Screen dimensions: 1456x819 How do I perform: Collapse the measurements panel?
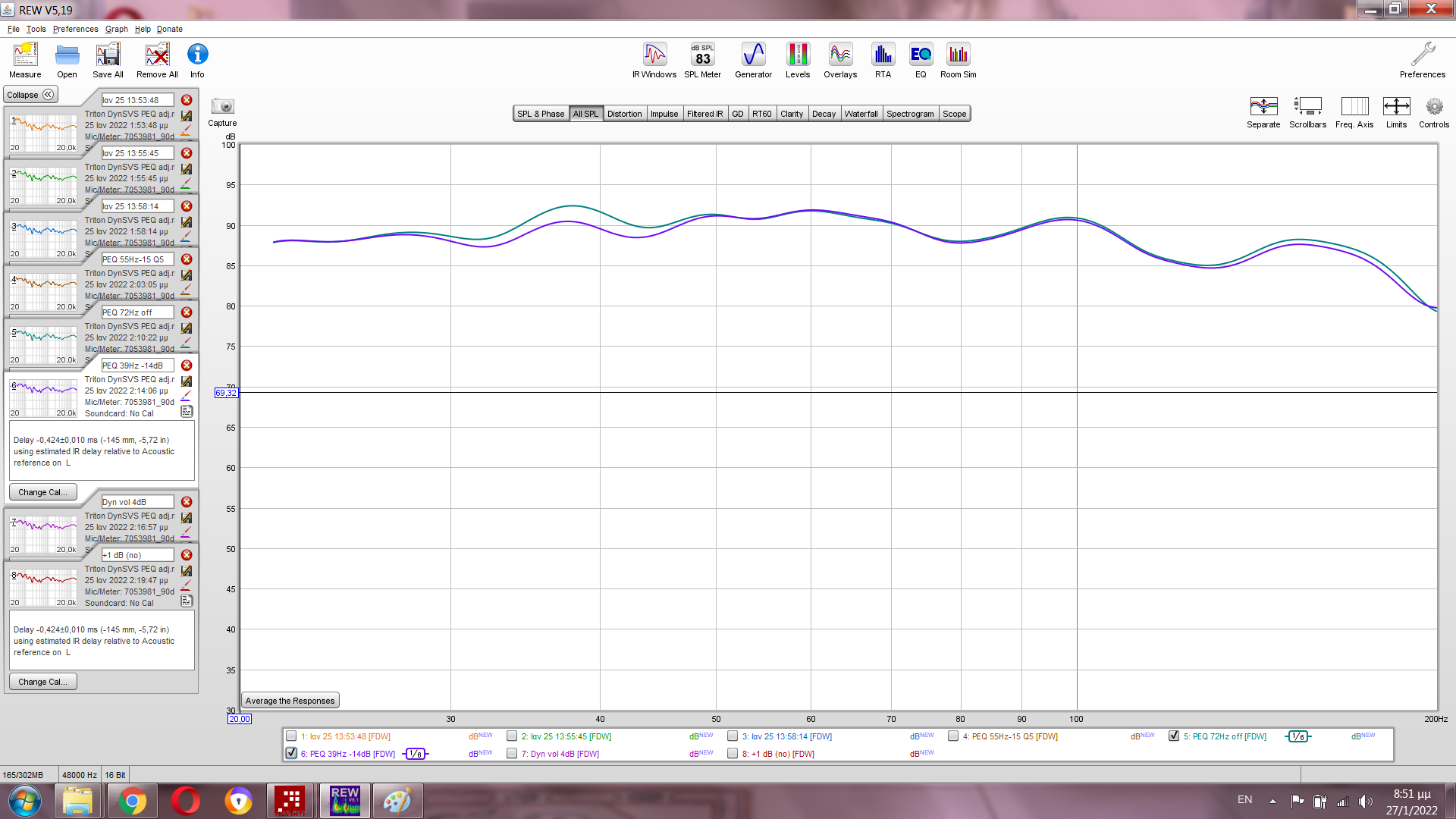click(30, 95)
